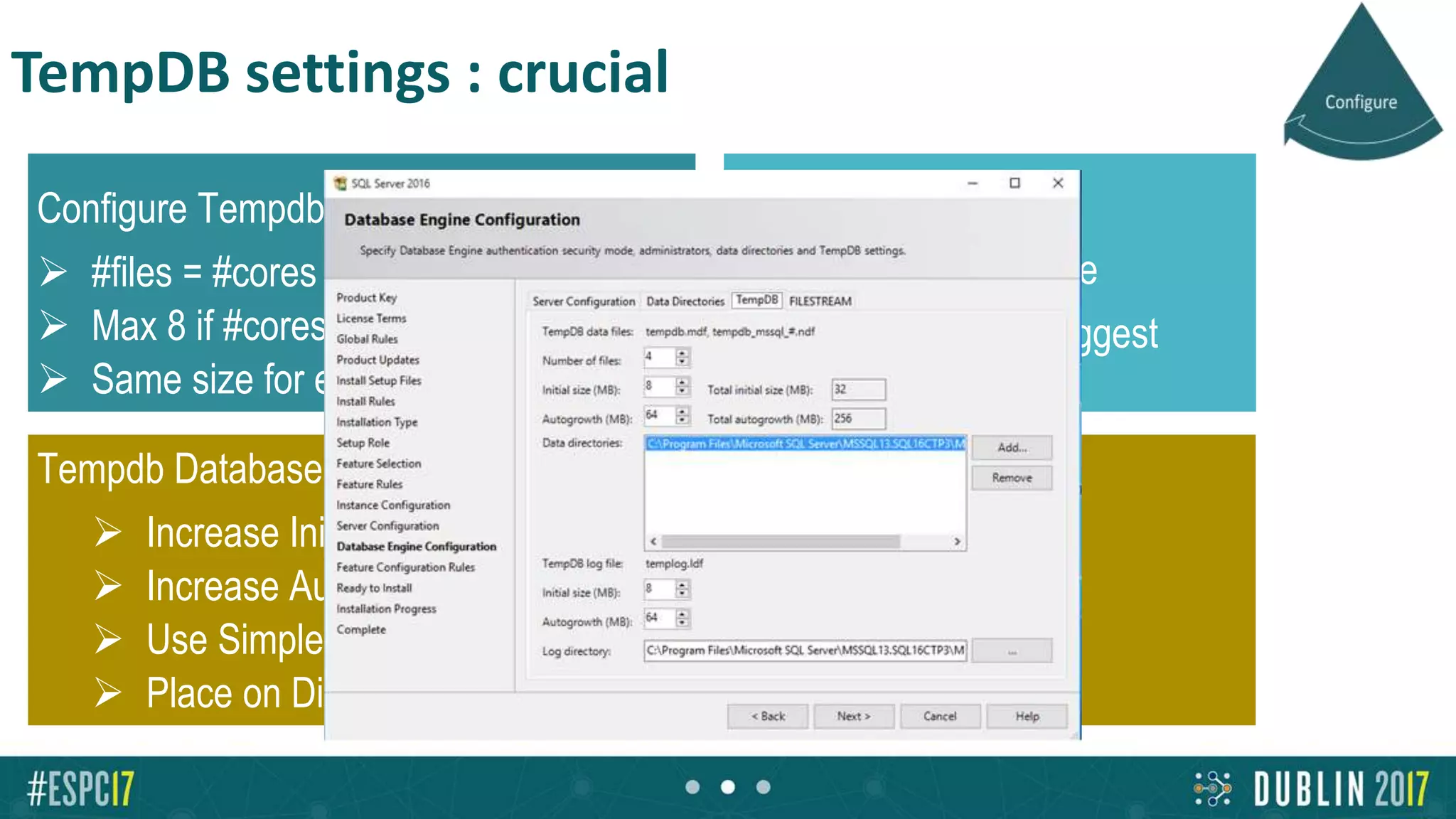The height and width of the screenshot is (819, 1456).
Task: Select the Ready to Install step
Action: 374,588
